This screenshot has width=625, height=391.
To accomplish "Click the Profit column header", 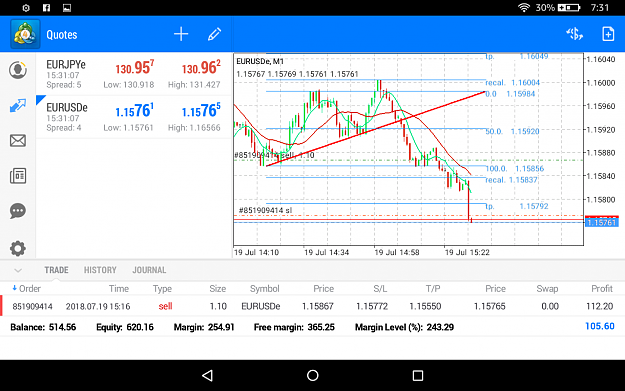I will point(602,289).
